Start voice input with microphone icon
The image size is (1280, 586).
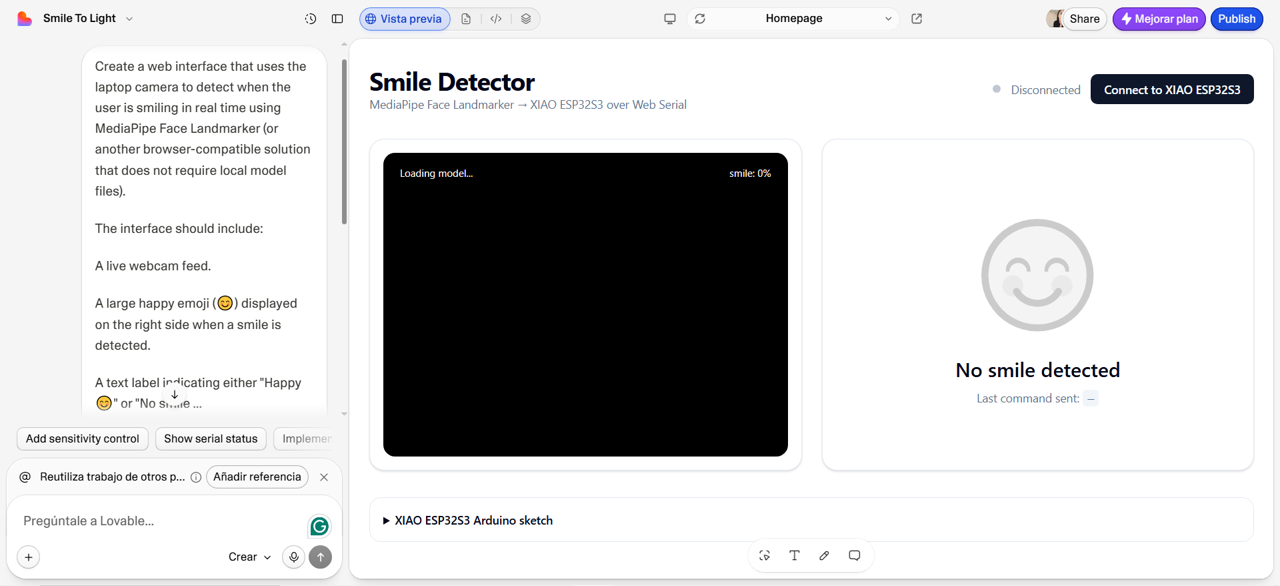pos(294,557)
